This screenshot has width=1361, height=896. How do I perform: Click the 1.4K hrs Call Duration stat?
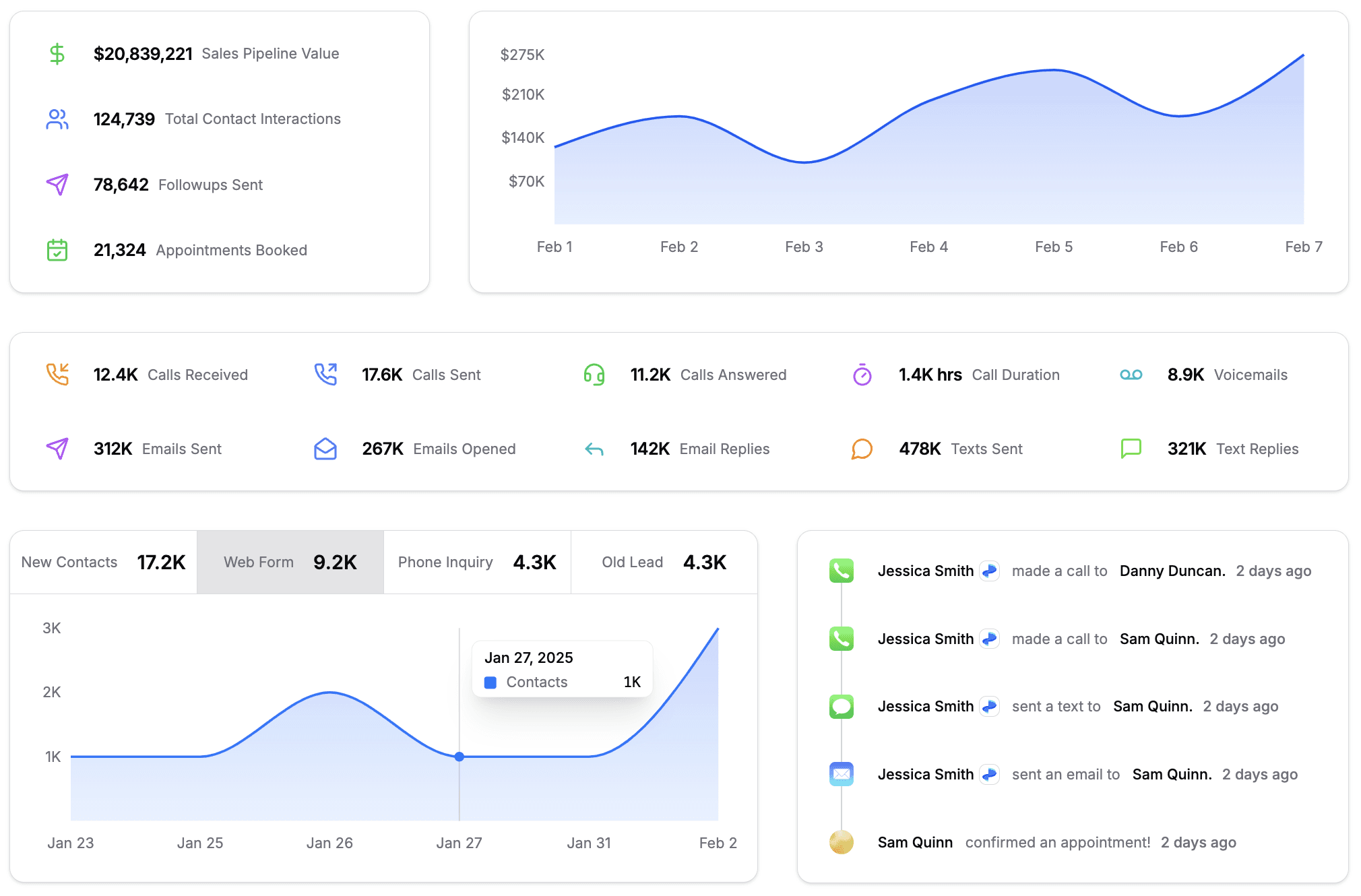click(x=930, y=375)
